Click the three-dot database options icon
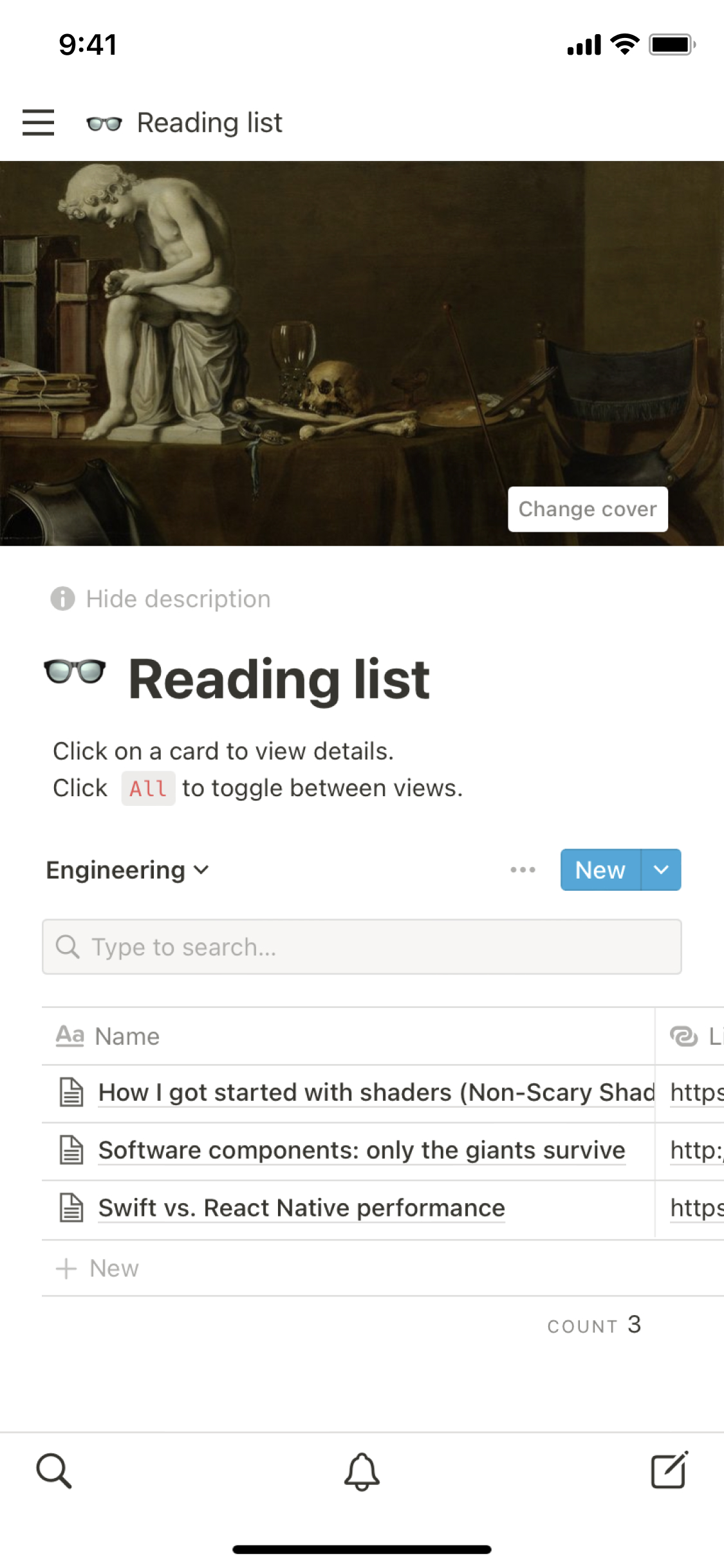 click(x=523, y=870)
